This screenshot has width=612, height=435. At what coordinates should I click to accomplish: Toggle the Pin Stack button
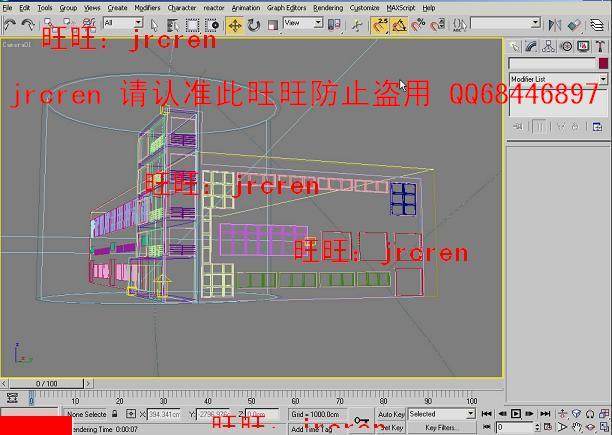point(518,126)
